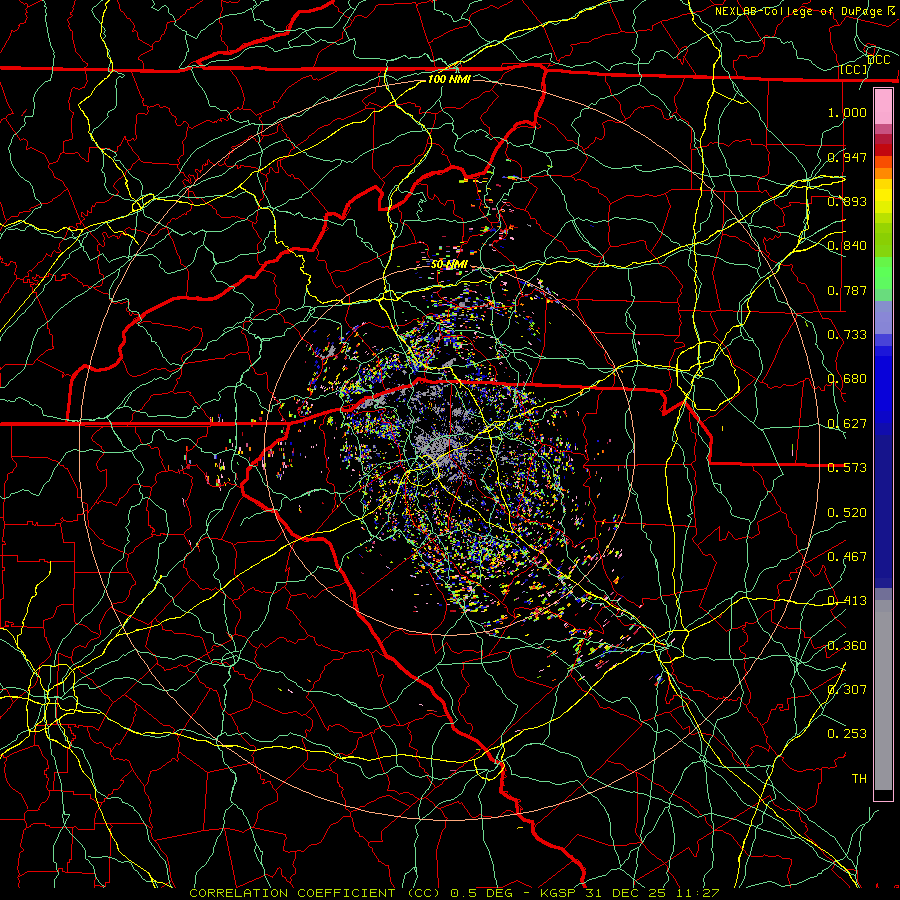Screen dimensions: 900x900
Task: Click the 0.840 legend value
Action: [847, 246]
